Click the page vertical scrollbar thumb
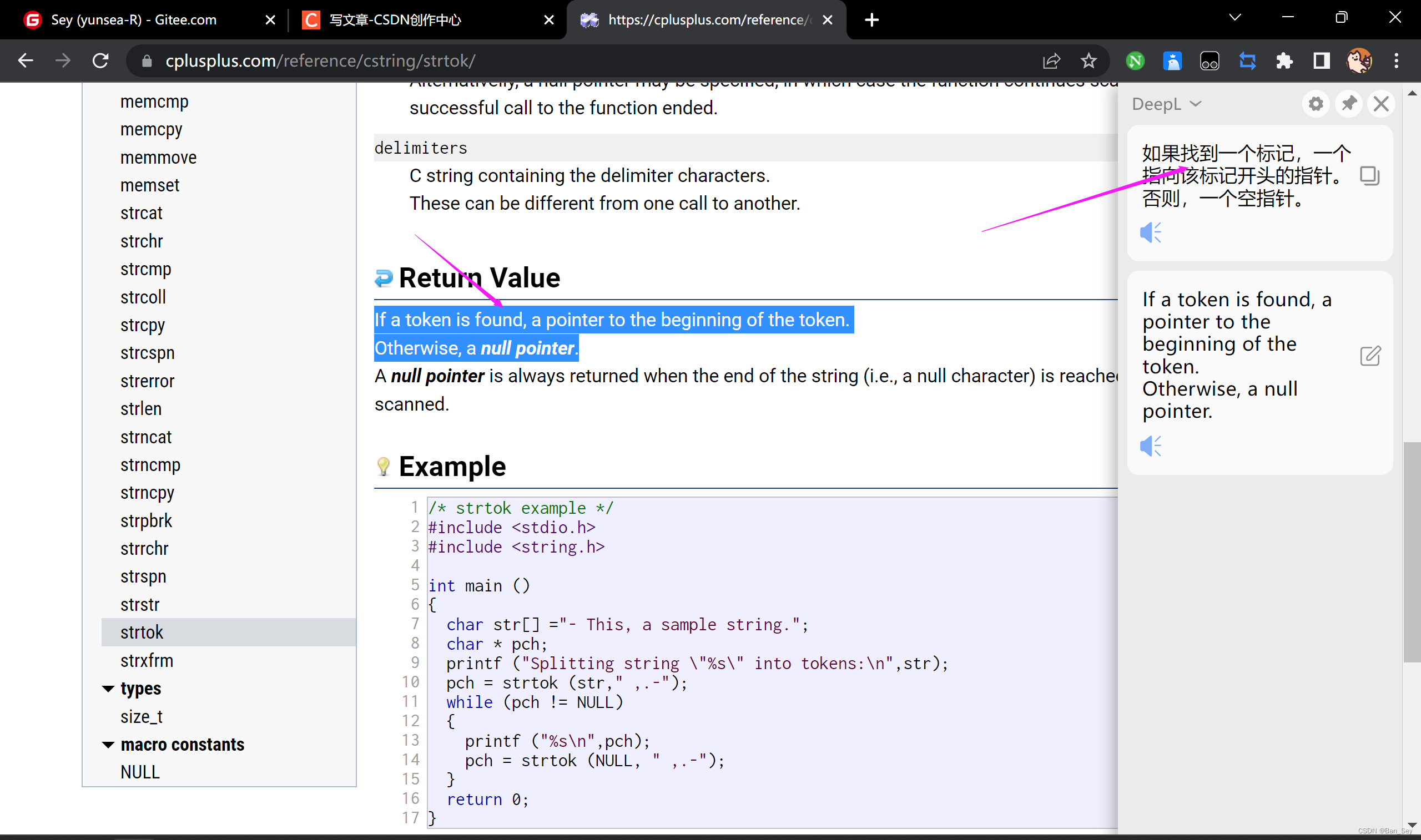The image size is (1421, 840). (1412, 552)
